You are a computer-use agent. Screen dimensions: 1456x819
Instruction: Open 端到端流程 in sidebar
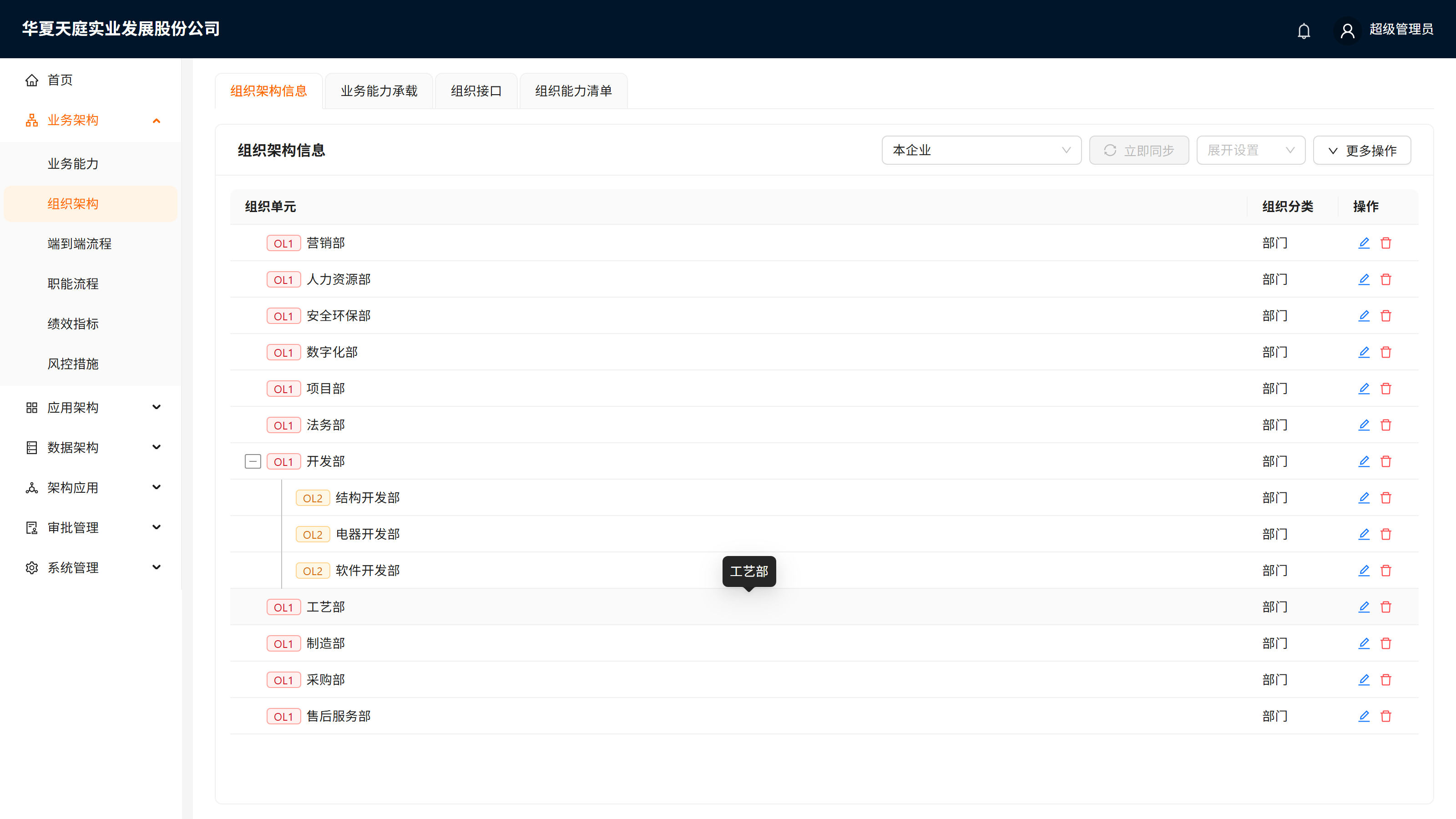click(x=91, y=243)
